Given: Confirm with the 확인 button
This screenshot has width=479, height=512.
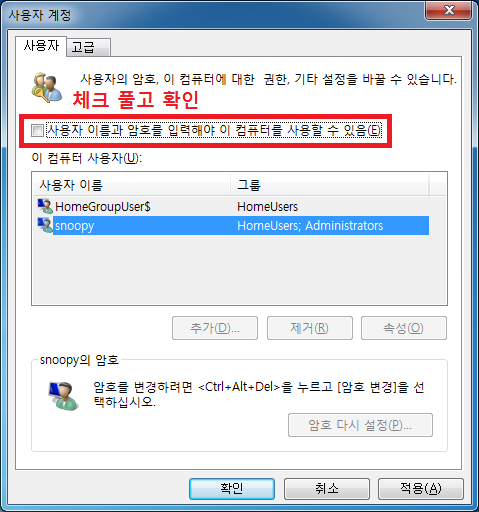Looking at the screenshot, I should [x=232, y=489].
